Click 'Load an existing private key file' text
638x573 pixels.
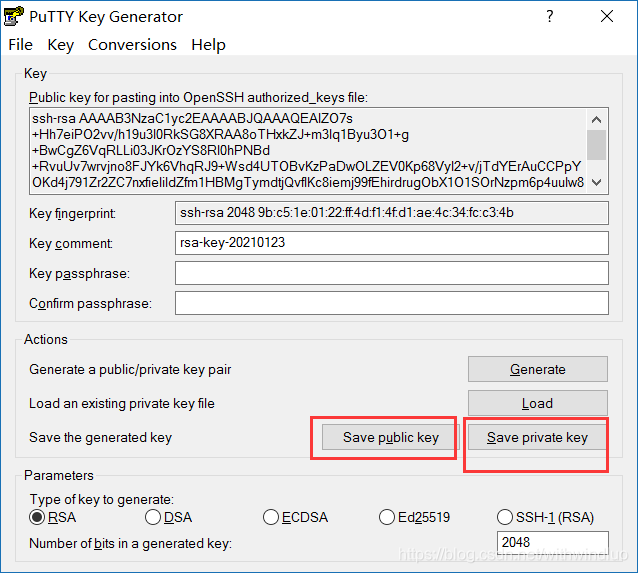[122, 404]
